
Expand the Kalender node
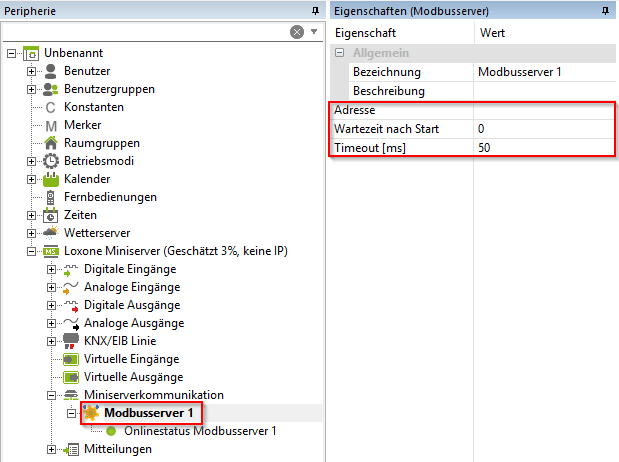pos(31,180)
